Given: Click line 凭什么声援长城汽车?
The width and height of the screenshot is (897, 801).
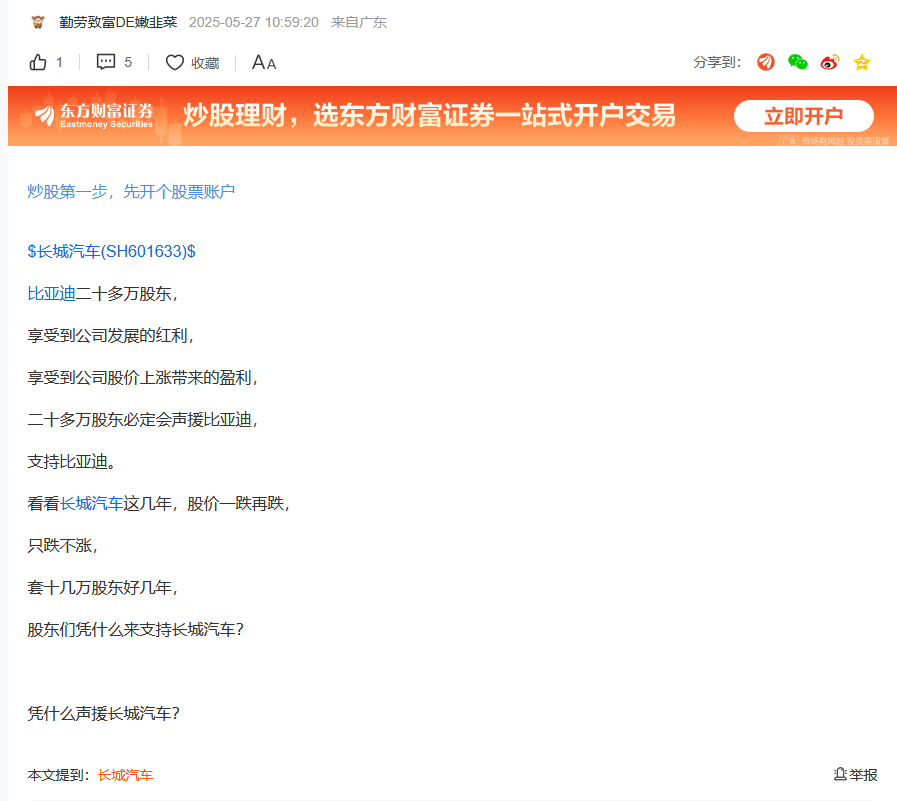Looking at the screenshot, I should [104, 713].
